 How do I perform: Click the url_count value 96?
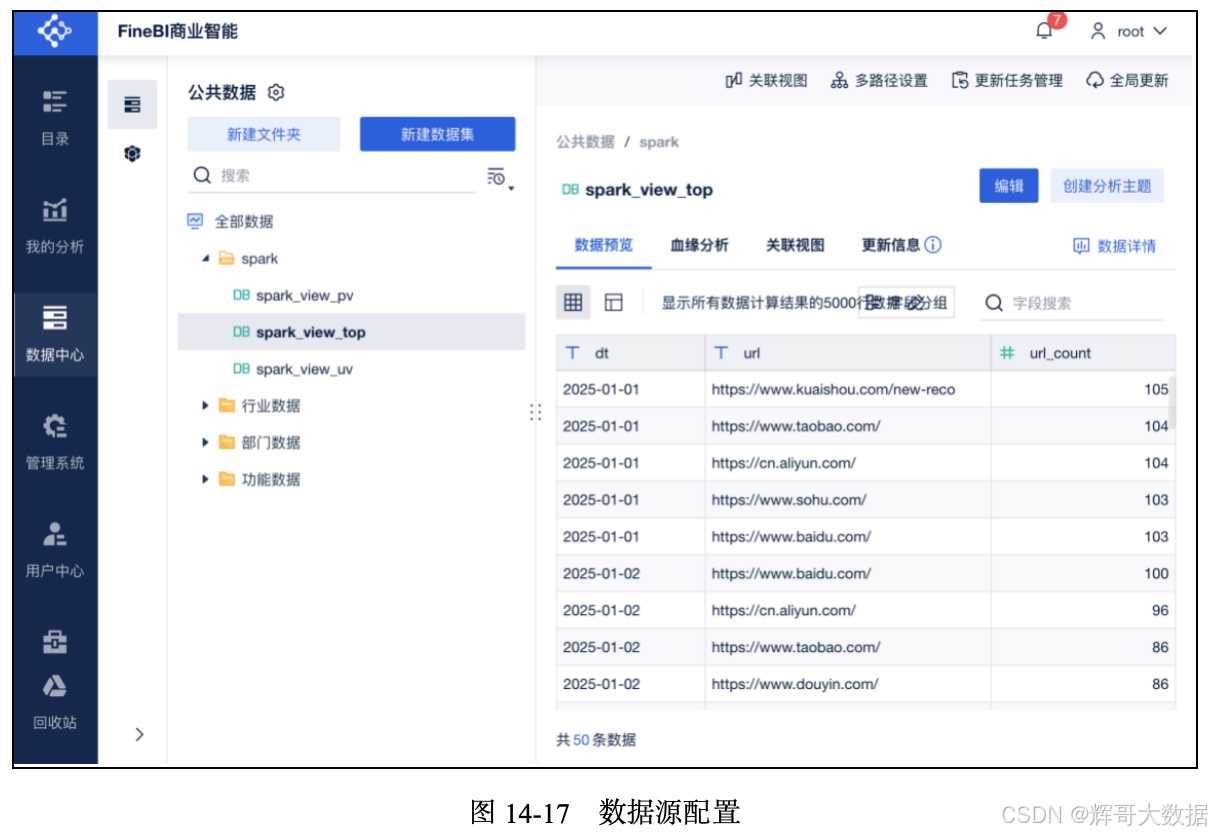coord(1160,610)
